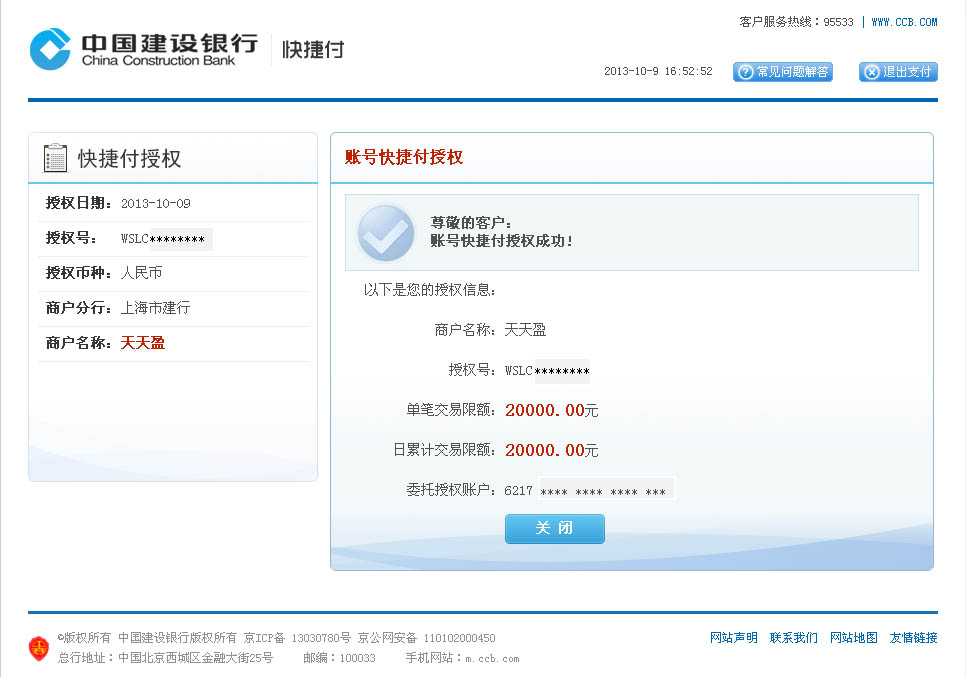Select single transaction limit 20000.00元
This screenshot has height=677, width=966.
[551, 410]
